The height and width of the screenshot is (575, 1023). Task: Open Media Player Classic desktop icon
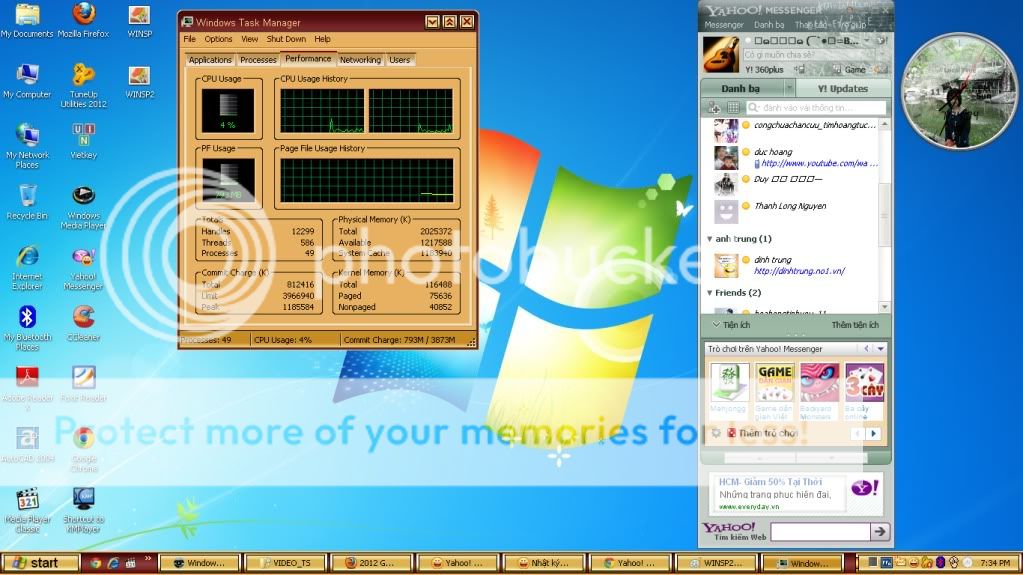[x=27, y=510]
